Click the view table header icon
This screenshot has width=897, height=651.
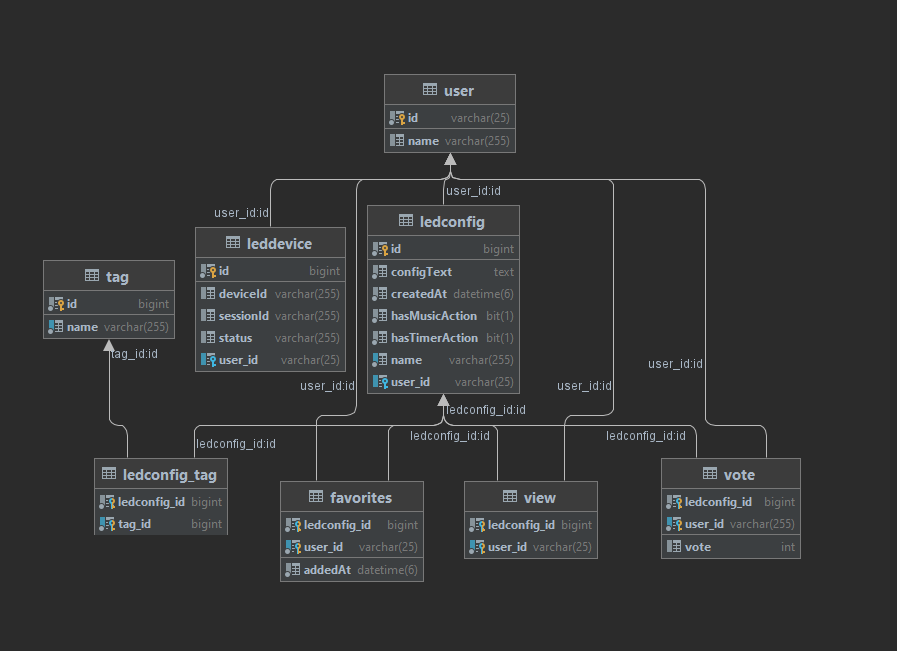(510, 497)
